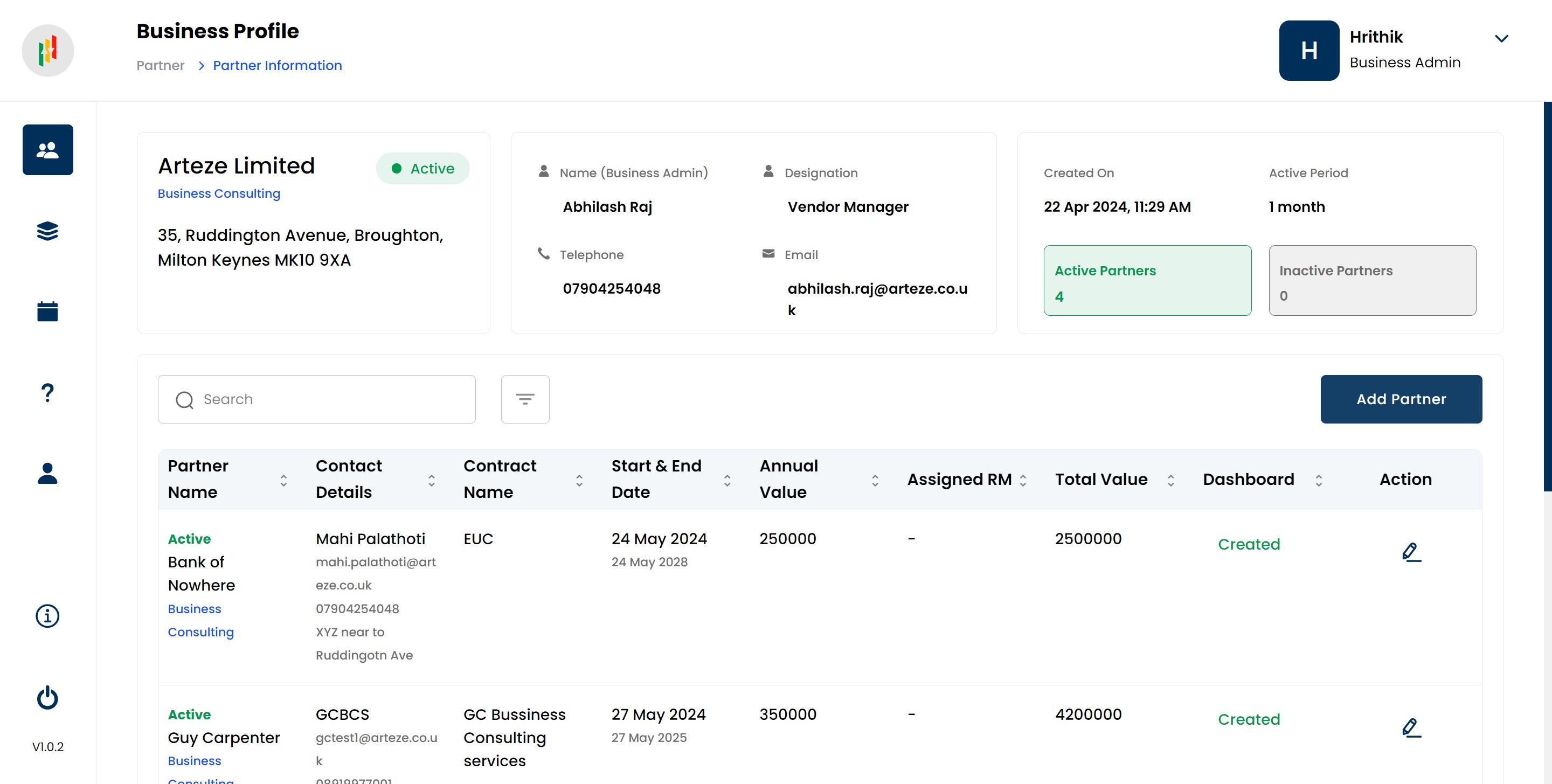Viewport: 1552px width, 784px height.
Task: Open the user profile sidebar icon
Action: [x=47, y=473]
